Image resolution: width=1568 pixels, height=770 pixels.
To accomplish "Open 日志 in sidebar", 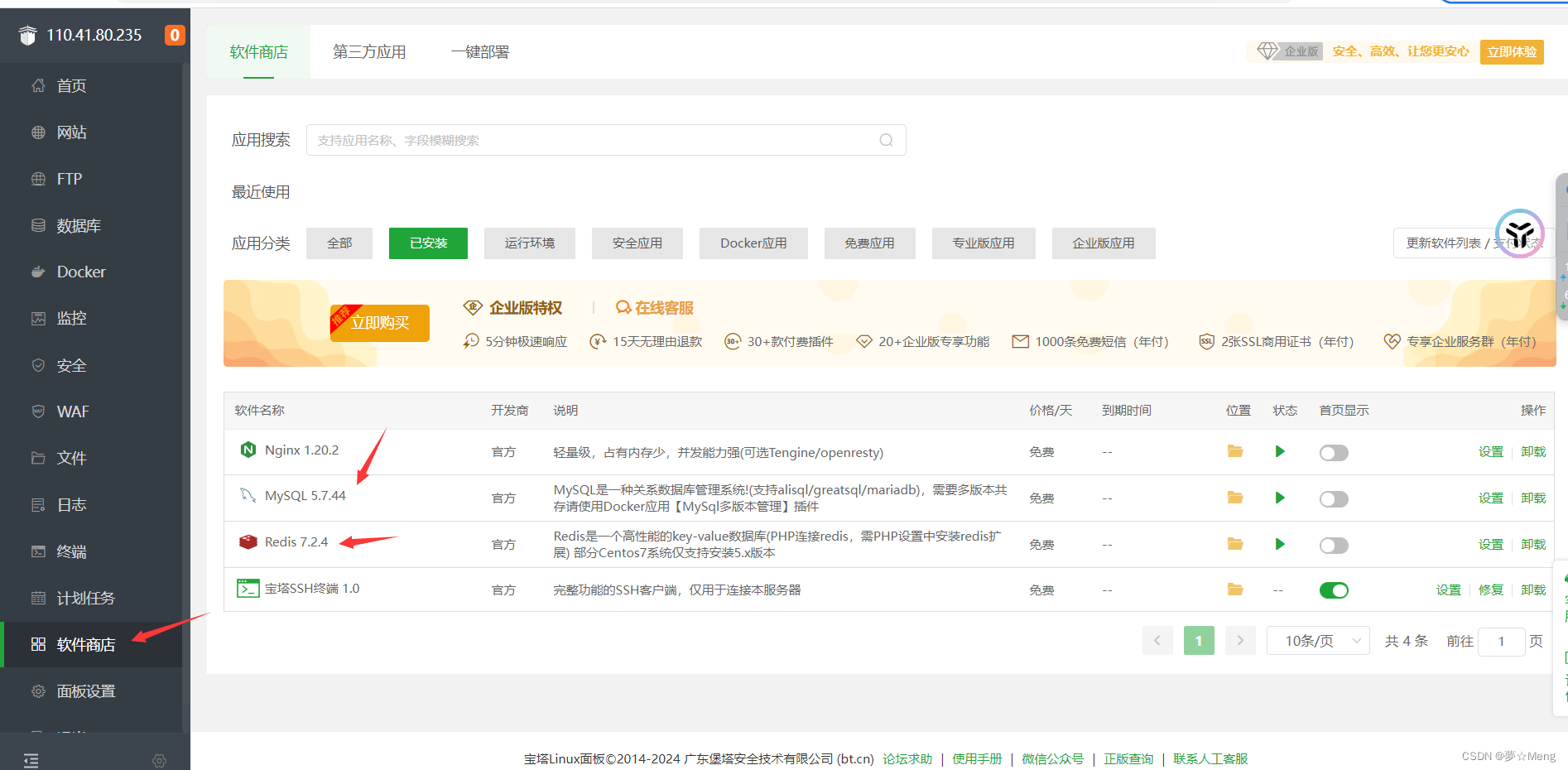I will coord(91,504).
